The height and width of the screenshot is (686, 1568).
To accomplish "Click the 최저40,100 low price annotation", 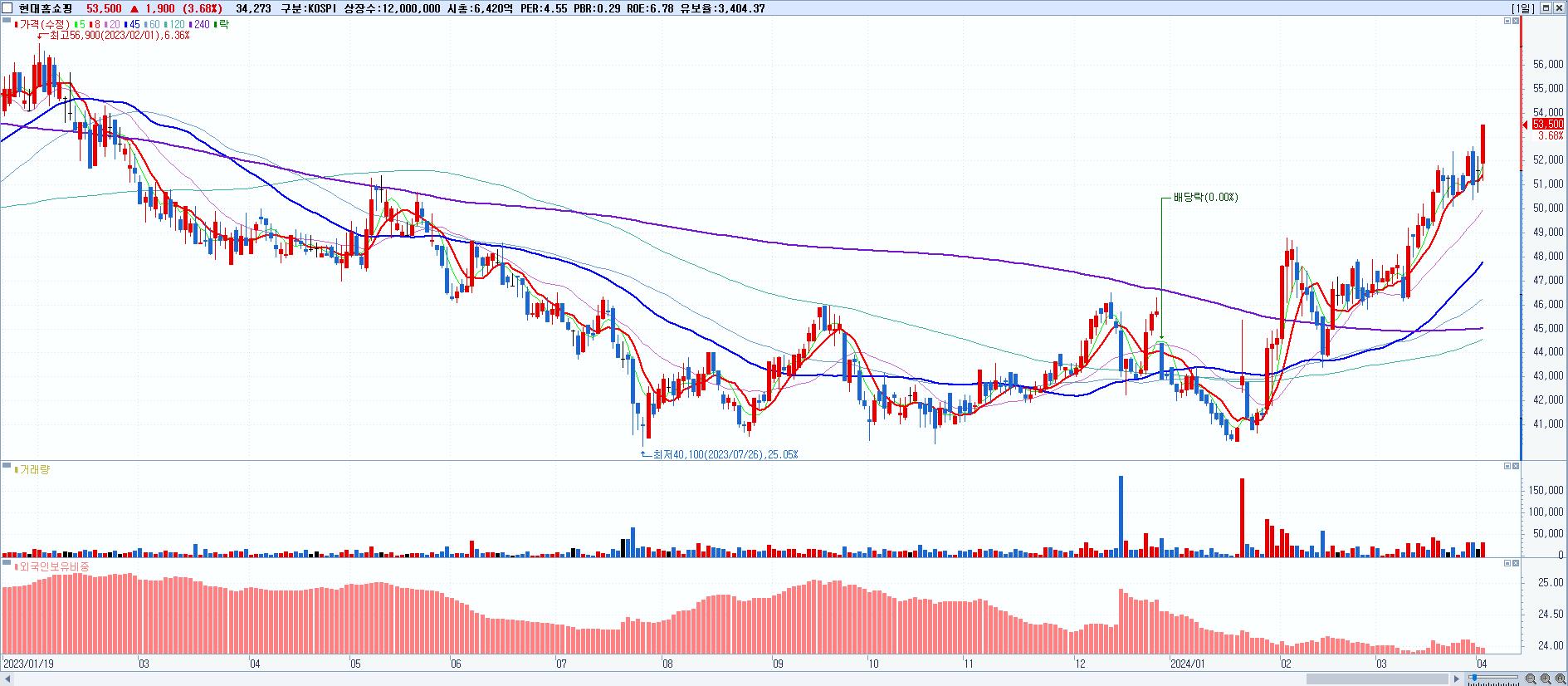I will 726,454.
